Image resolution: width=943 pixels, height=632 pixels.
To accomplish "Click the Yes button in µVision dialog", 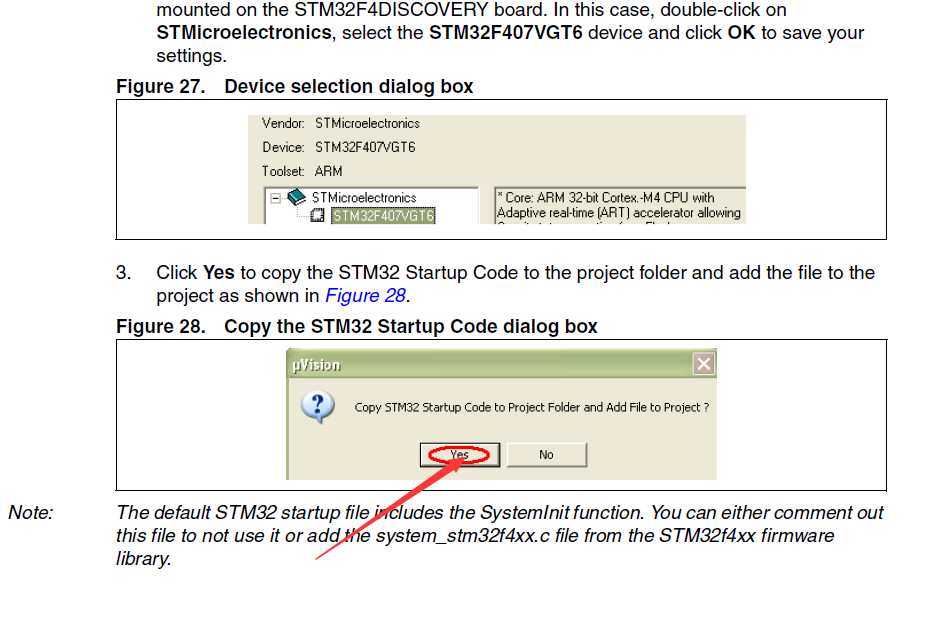I will (459, 455).
